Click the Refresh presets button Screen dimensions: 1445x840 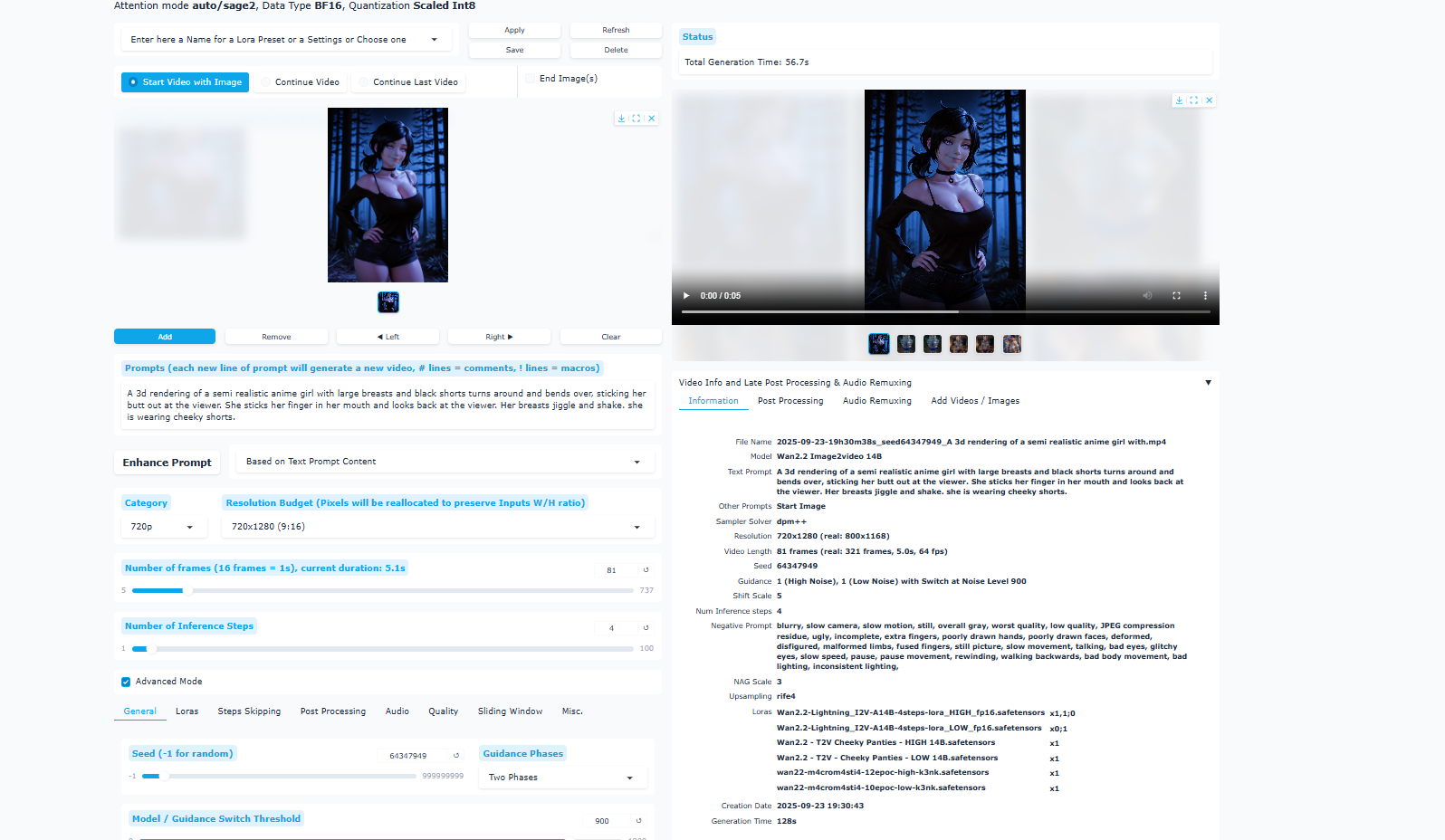point(616,31)
